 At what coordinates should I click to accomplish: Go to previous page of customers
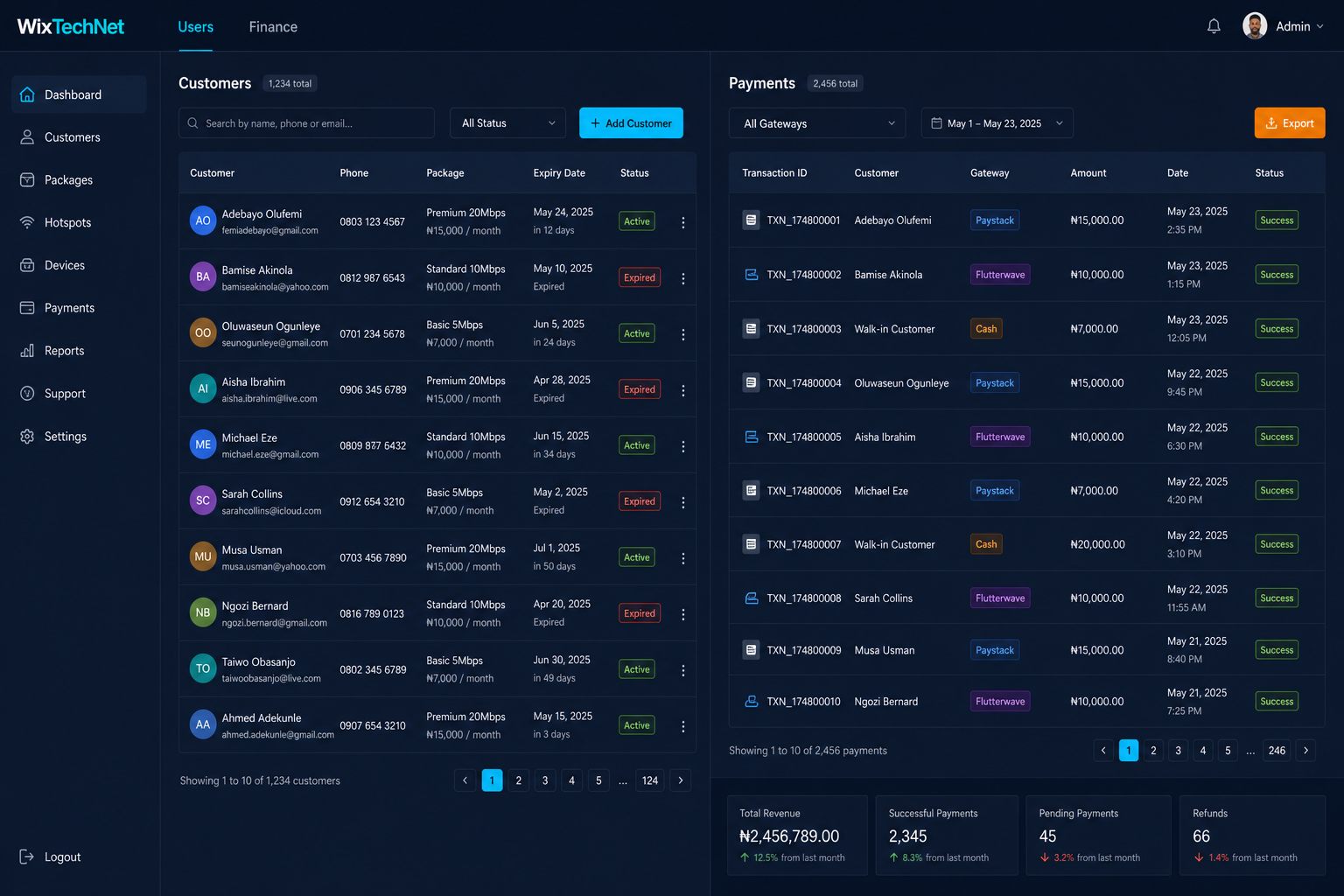(x=465, y=780)
